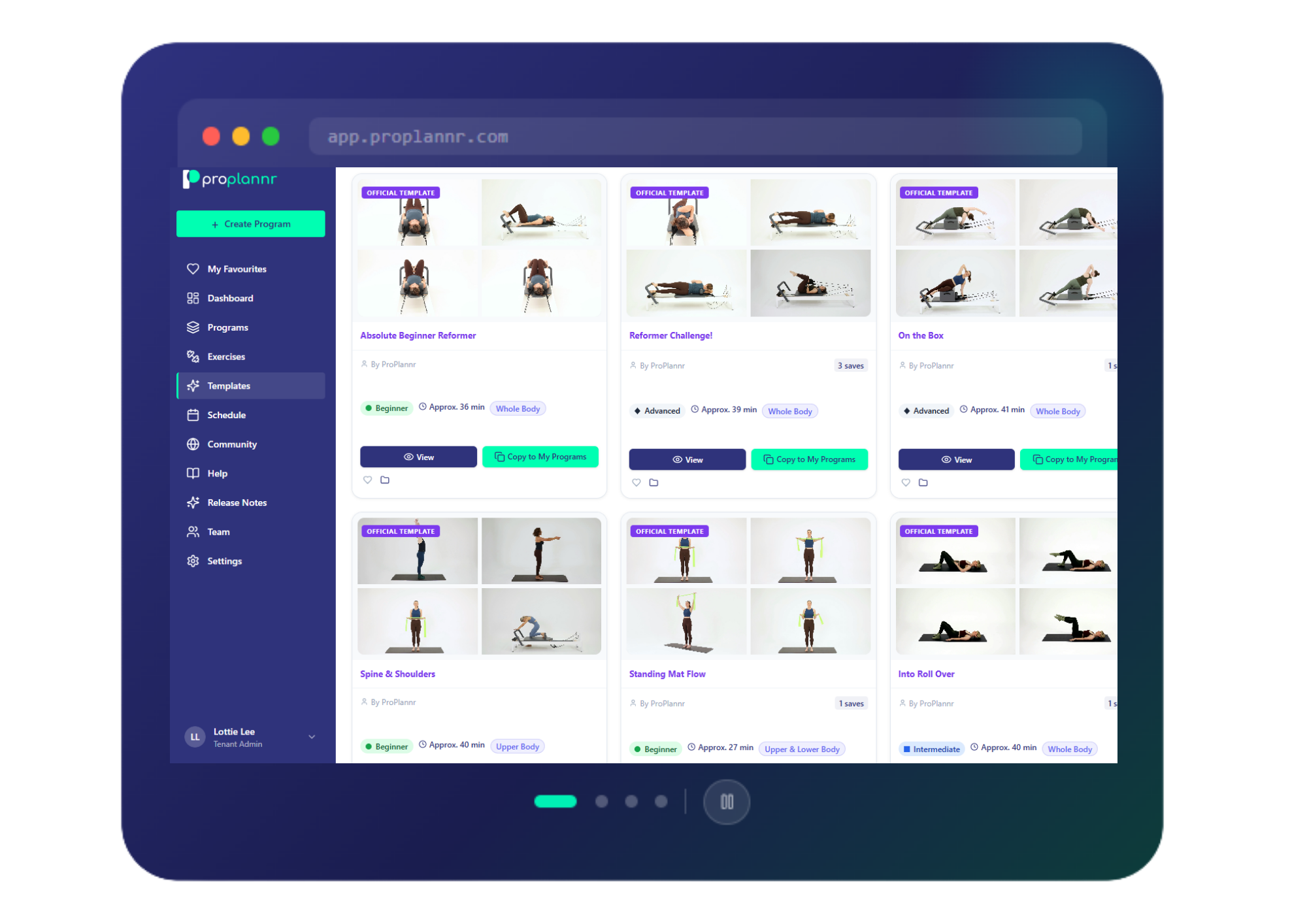
Task: Click the proplannr logo
Action: pyautogui.click(x=230, y=178)
